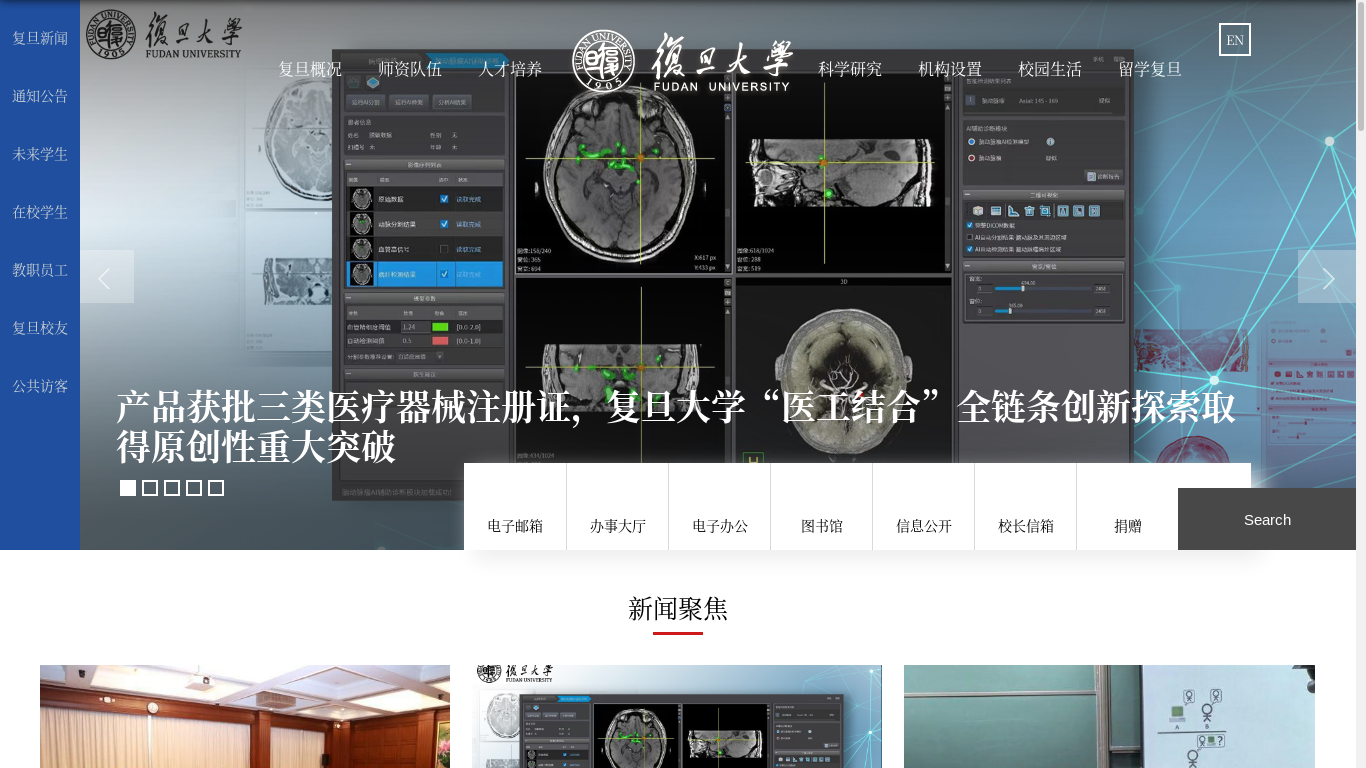
Task: Click the central Fudan University logo
Action: [681, 61]
